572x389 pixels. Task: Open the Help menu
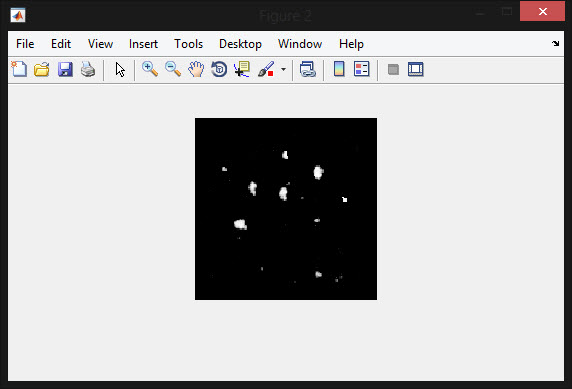tap(351, 44)
